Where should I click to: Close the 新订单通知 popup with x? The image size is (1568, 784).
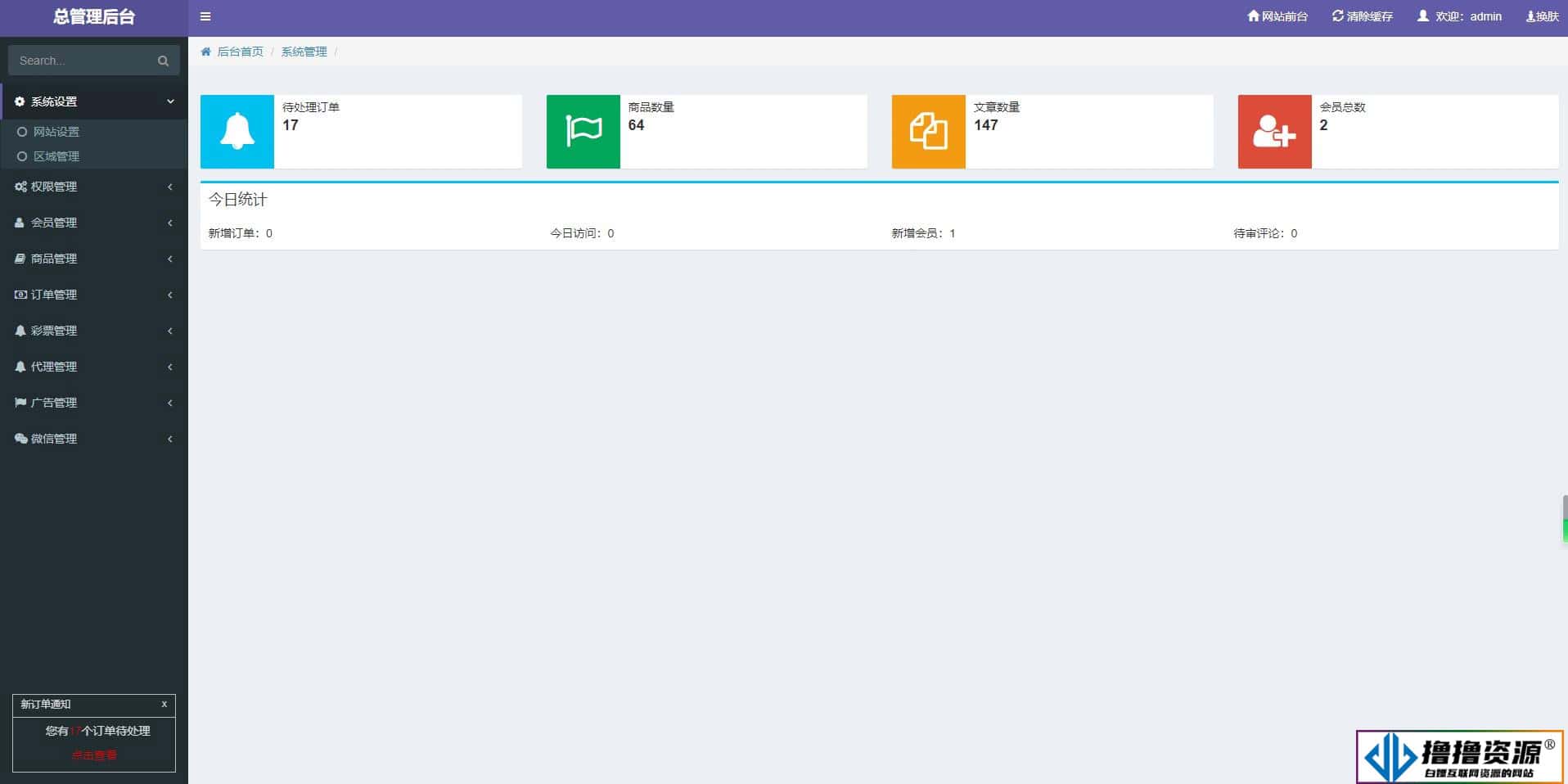pos(164,704)
